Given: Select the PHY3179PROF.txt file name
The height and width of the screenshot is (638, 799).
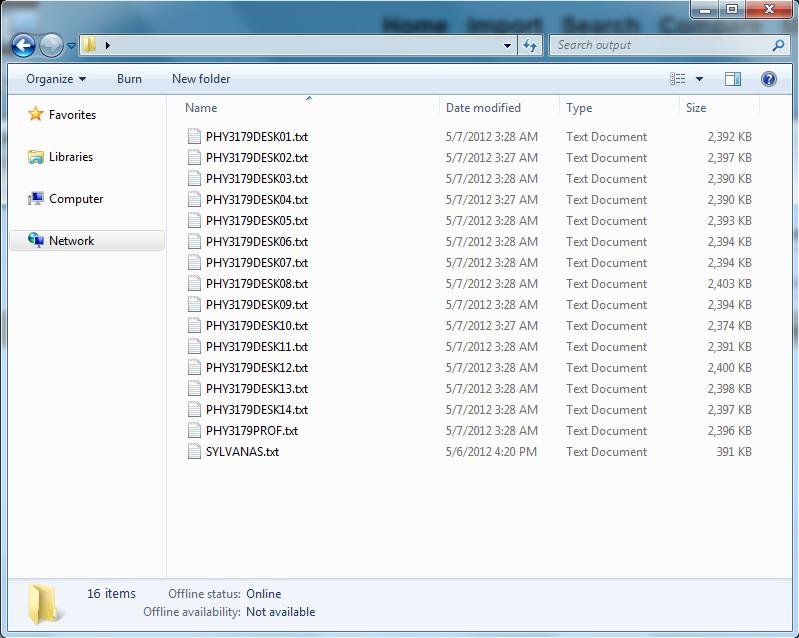Looking at the screenshot, I should click(252, 431).
